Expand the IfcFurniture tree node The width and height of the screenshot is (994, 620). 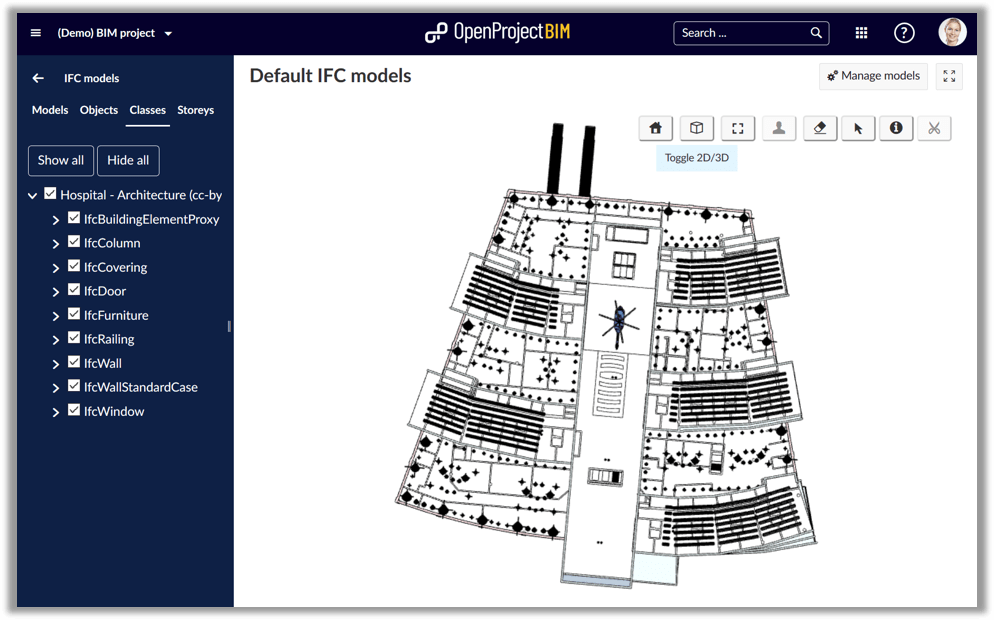pyautogui.click(x=56, y=314)
